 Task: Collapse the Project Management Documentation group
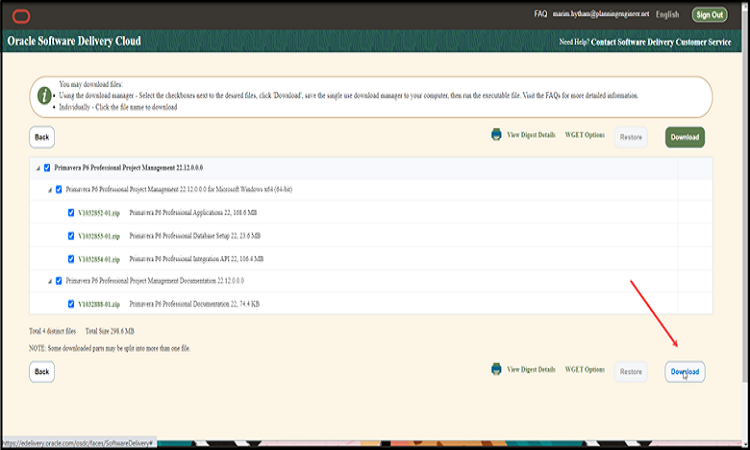49,281
